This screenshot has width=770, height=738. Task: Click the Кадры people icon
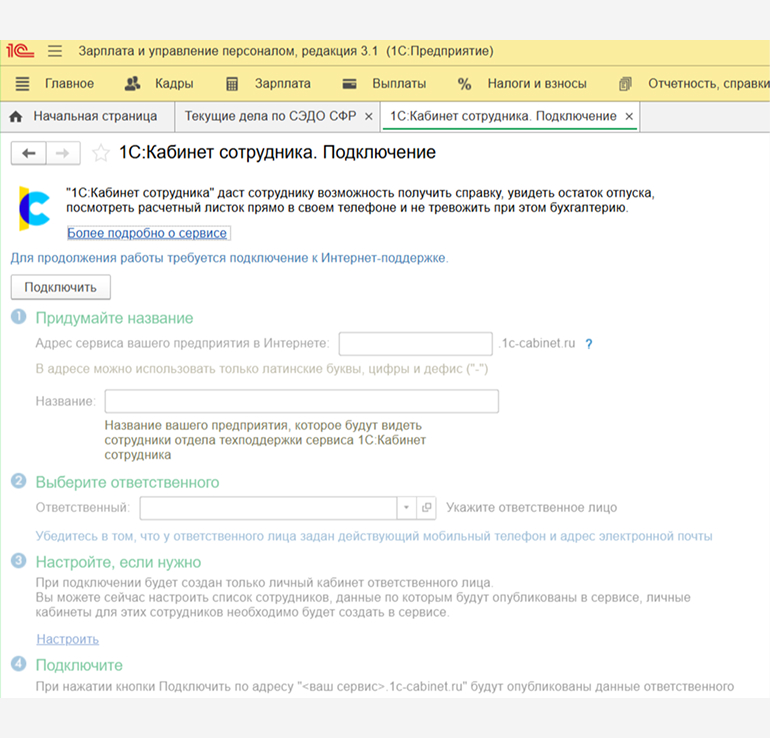coord(133,83)
